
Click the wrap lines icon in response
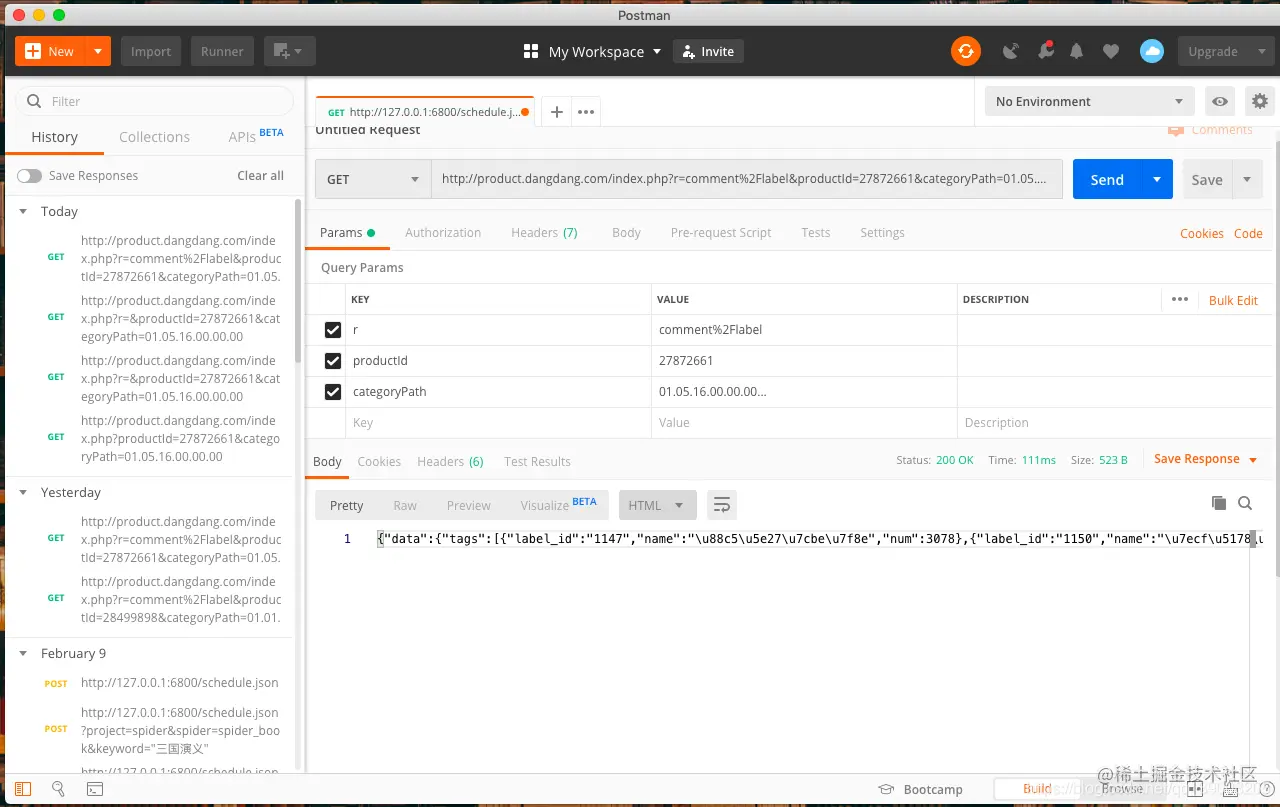click(721, 505)
